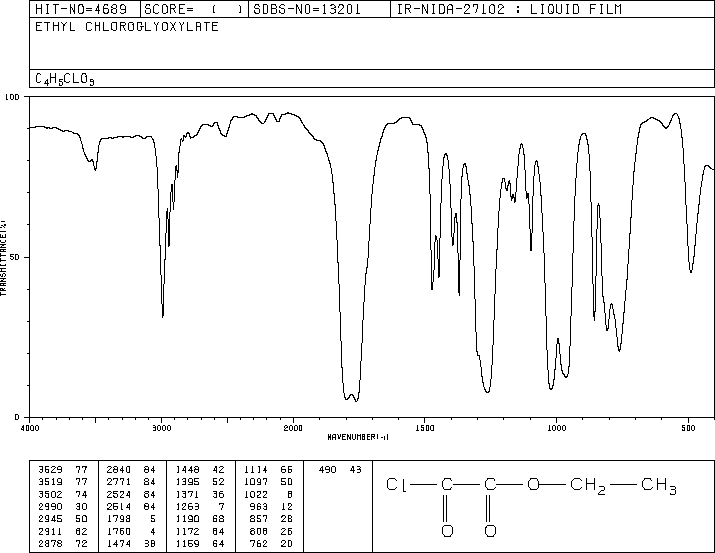Click the peak table value '808'
The height and width of the screenshot is (553, 715).
(x=258, y=532)
